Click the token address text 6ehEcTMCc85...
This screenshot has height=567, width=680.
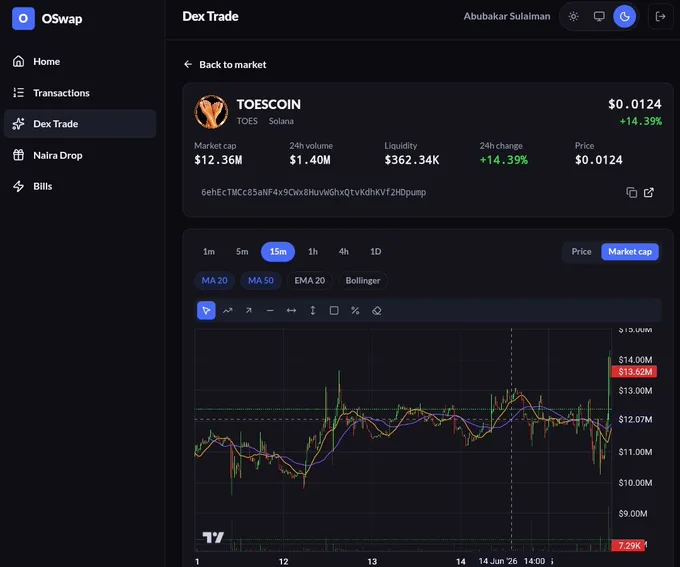coord(314,192)
